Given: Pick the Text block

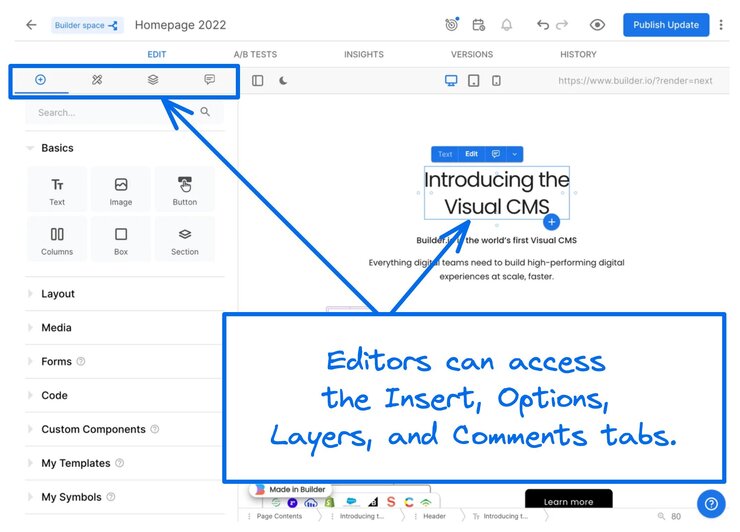Looking at the screenshot, I should pyautogui.click(x=57, y=189).
